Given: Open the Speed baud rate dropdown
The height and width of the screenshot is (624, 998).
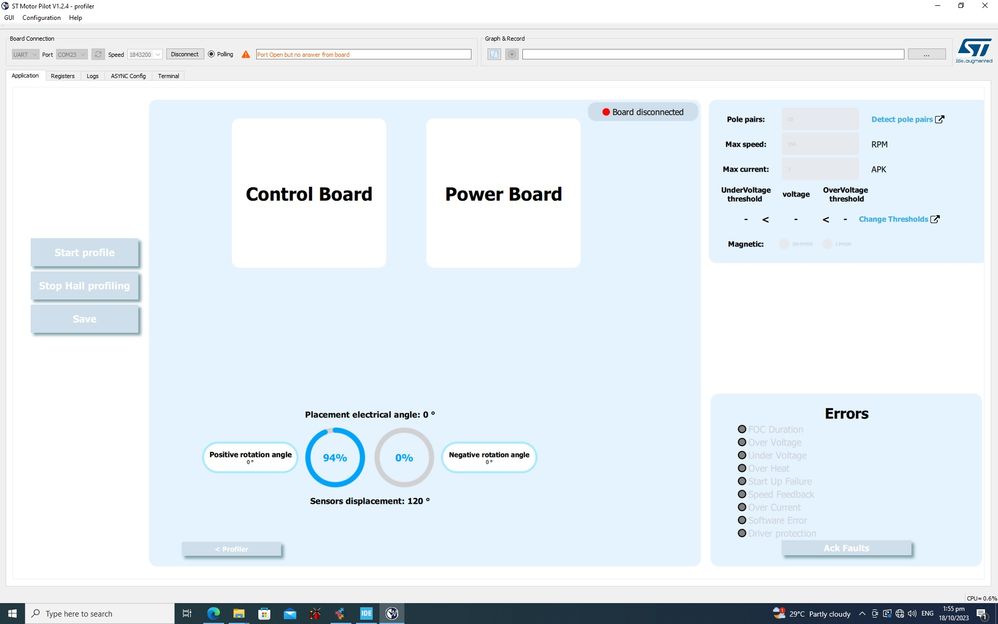Looking at the screenshot, I should click(x=145, y=55).
